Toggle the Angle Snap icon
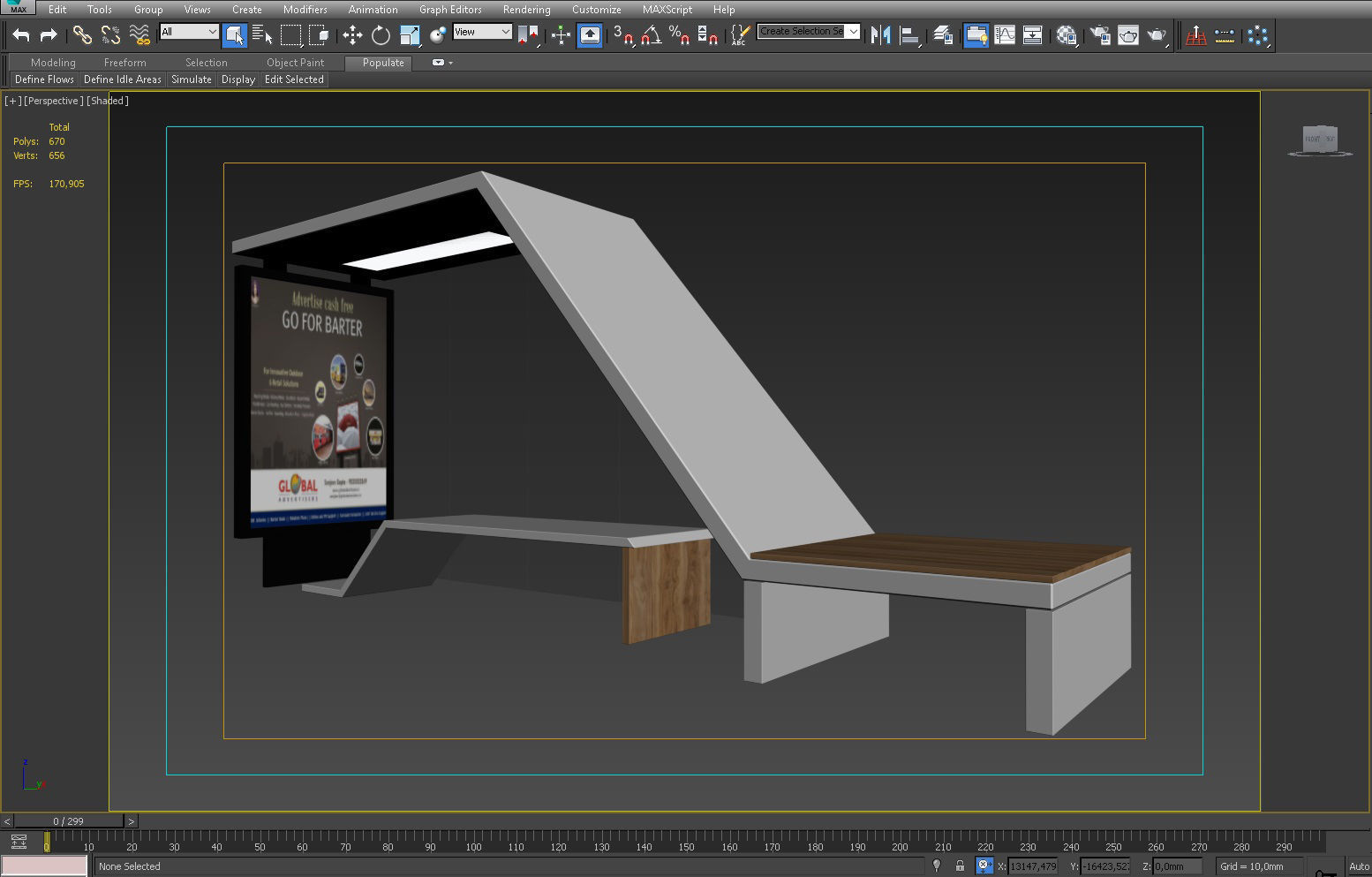Screen dimensions: 1372x877 point(652,35)
